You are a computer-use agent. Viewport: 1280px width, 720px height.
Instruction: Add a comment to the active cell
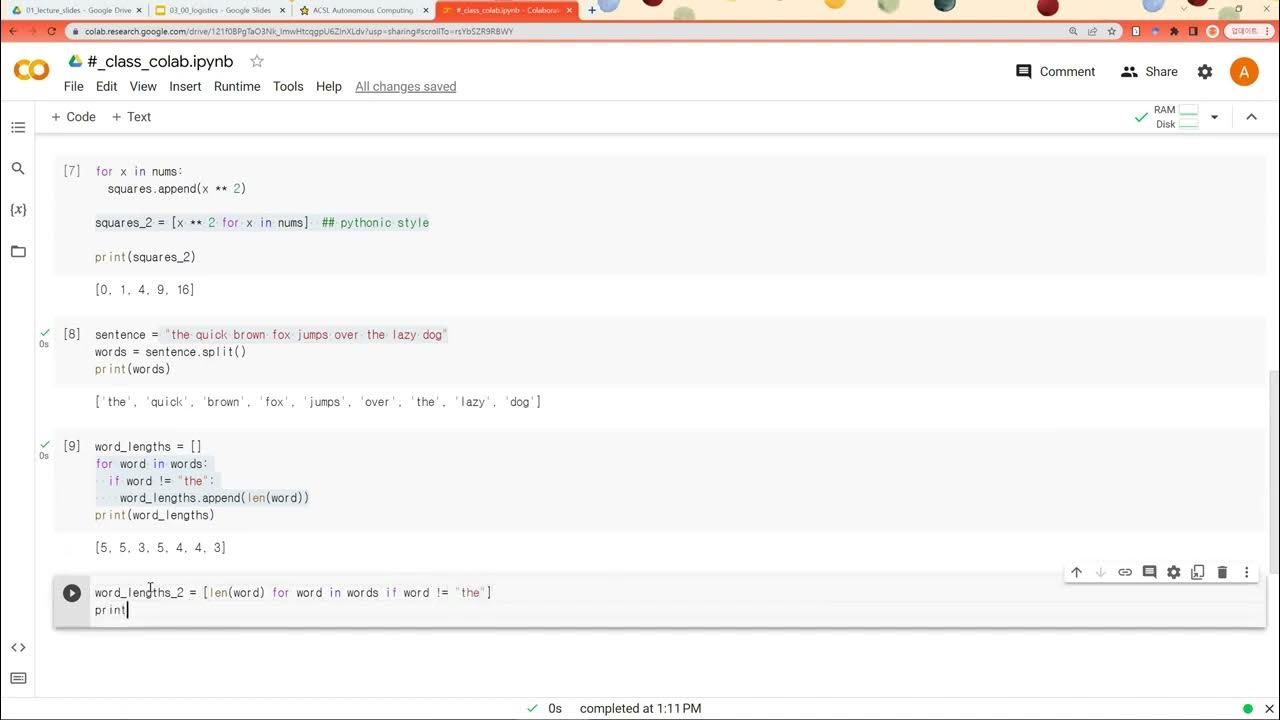tap(1149, 572)
